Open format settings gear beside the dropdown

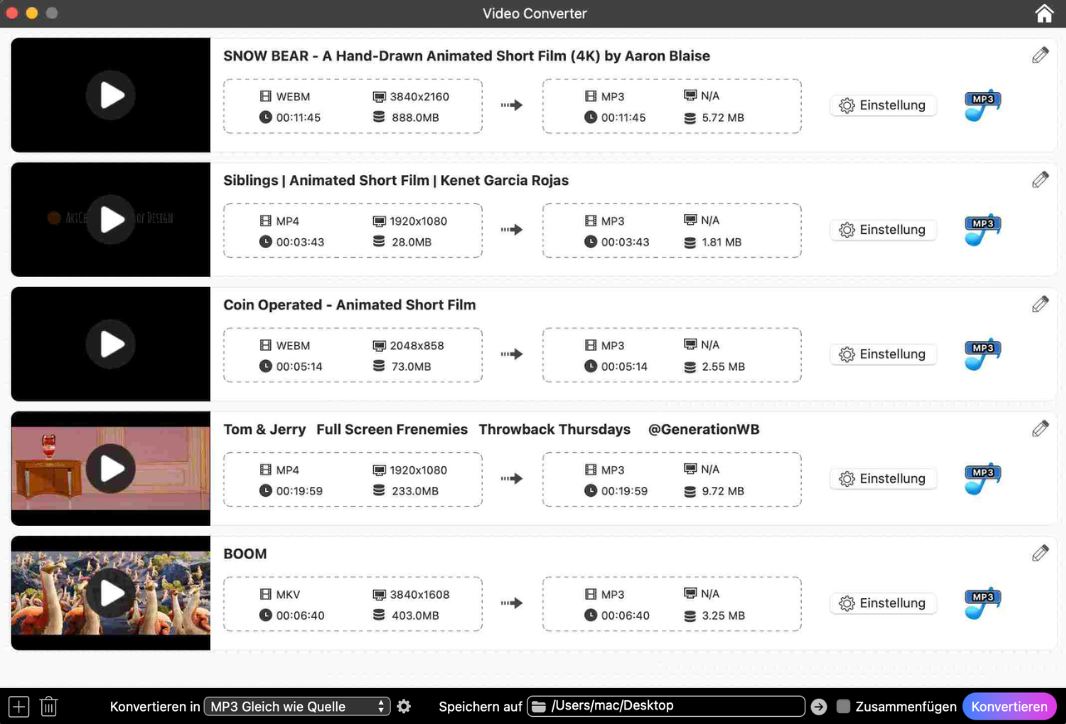[x=404, y=706]
